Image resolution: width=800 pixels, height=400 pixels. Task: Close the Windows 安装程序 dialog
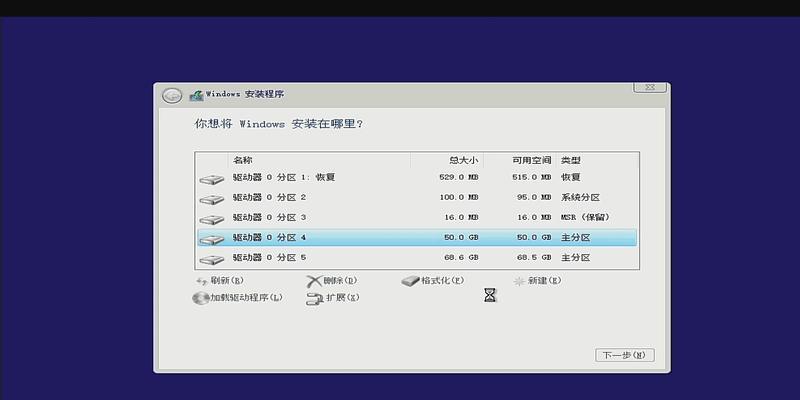[x=649, y=87]
